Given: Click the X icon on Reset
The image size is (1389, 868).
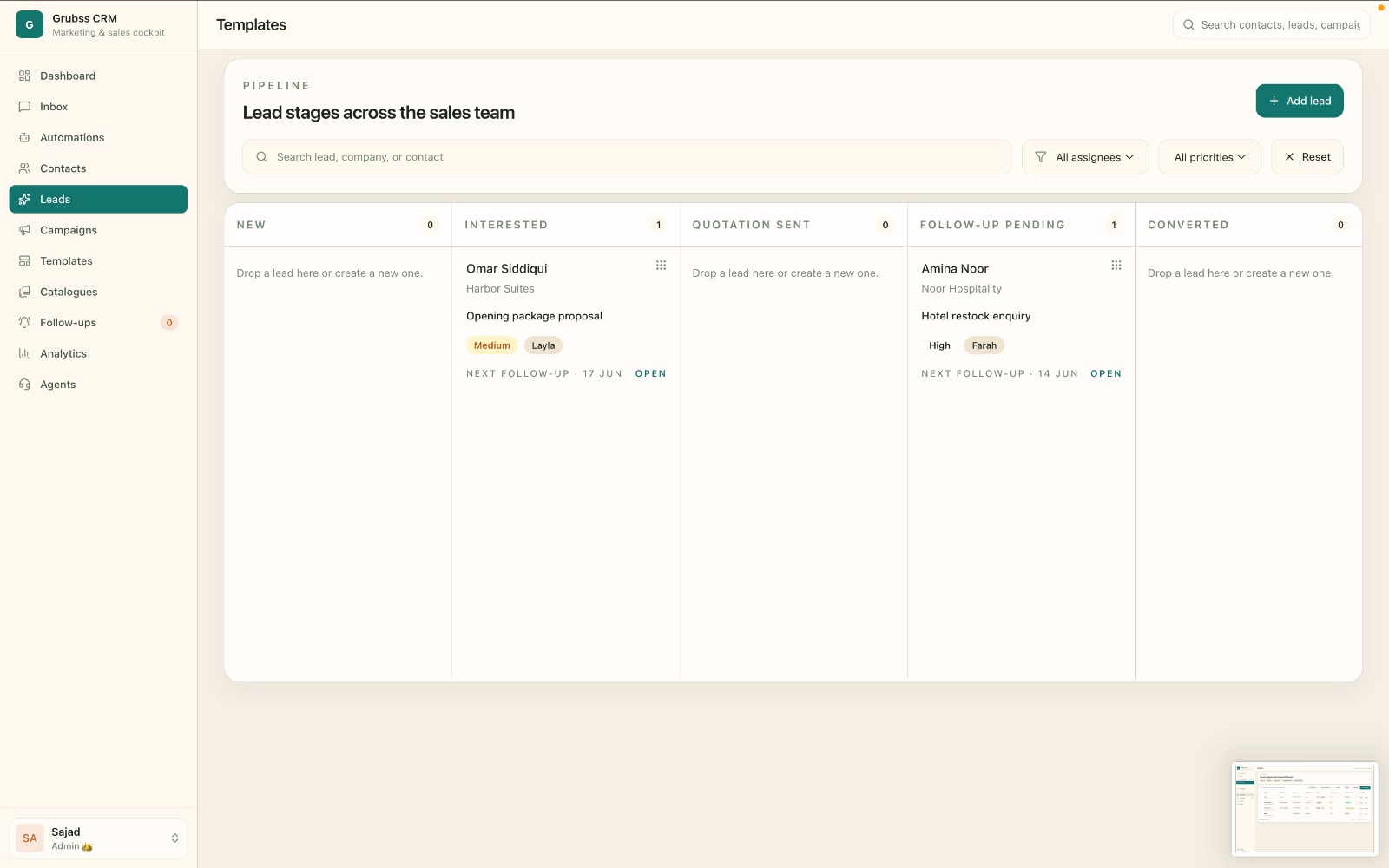Looking at the screenshot, I should pos(1289,157).
